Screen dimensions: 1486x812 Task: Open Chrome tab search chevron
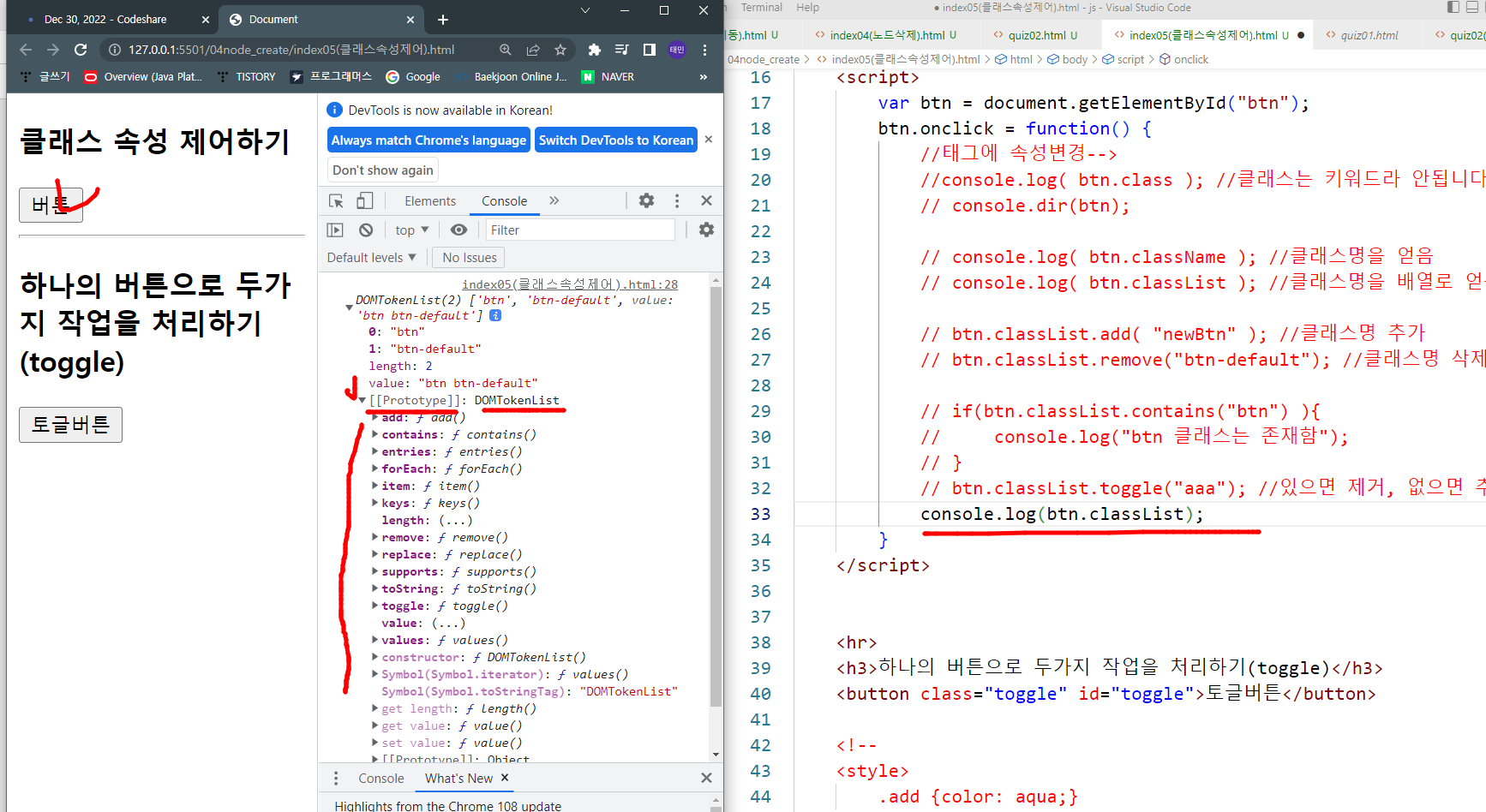click(585, 10)
